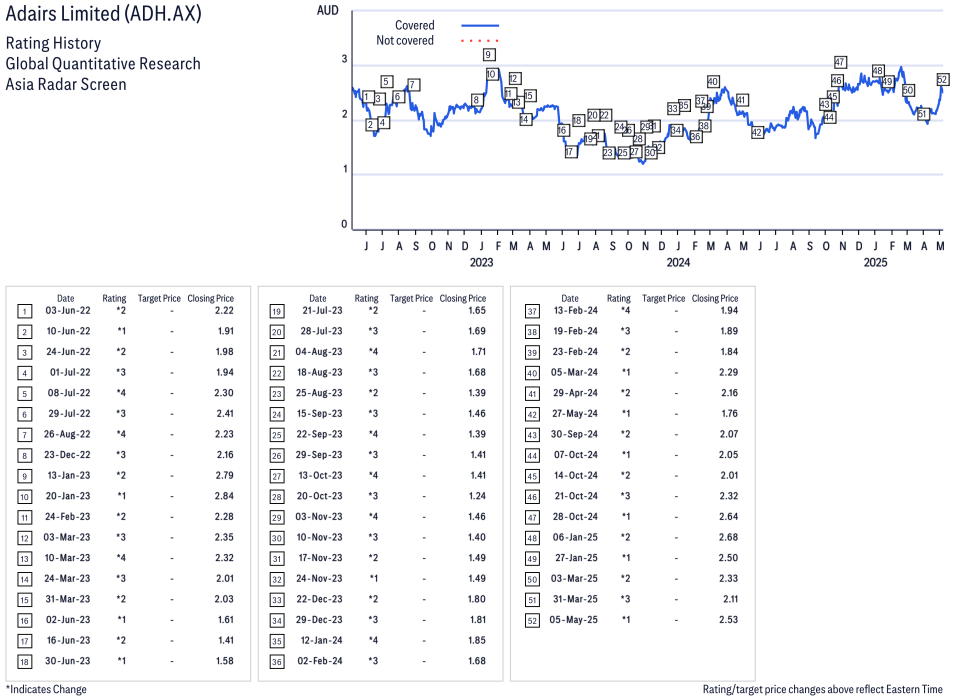Select chart marker 42 on the price line
Screen dimensions: 954x696
(757, 132)
